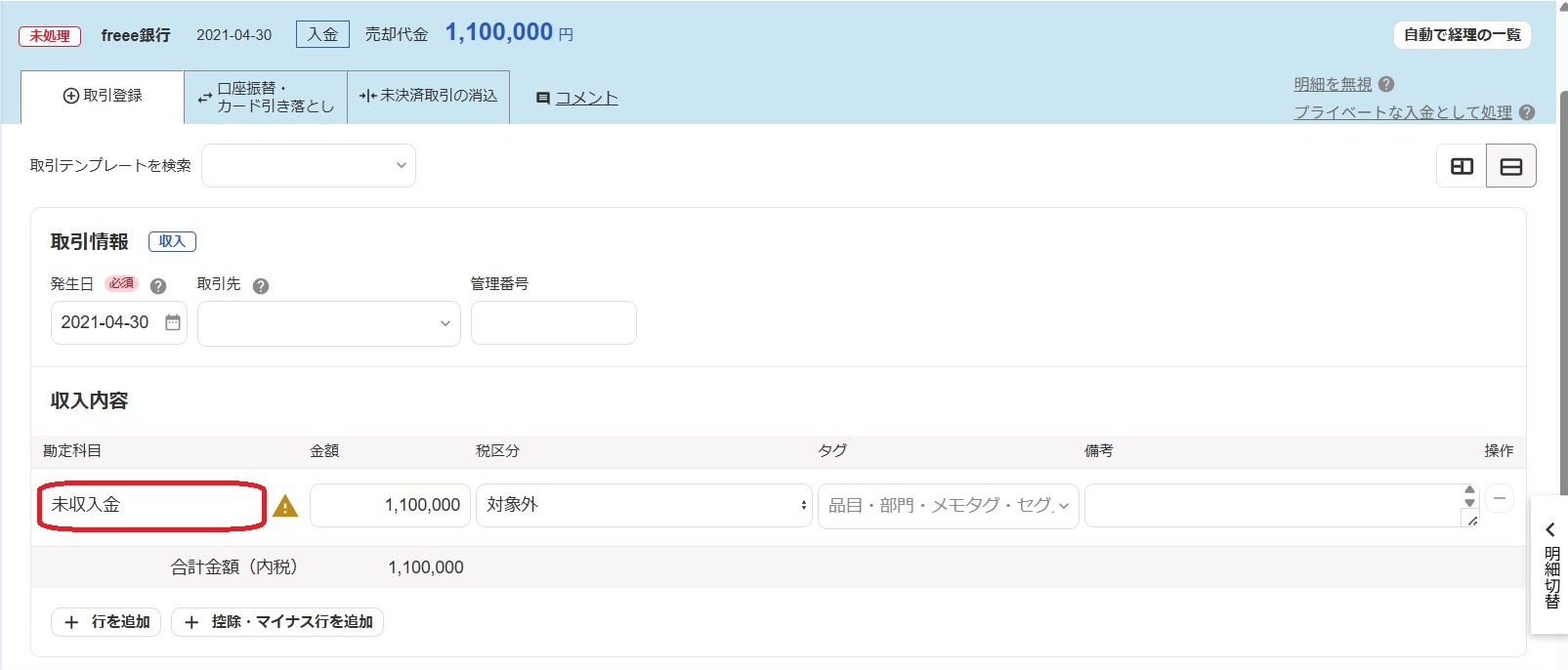Click 行を追加 button
Screen dimensions: 1568x670
(x=106, y=622)
